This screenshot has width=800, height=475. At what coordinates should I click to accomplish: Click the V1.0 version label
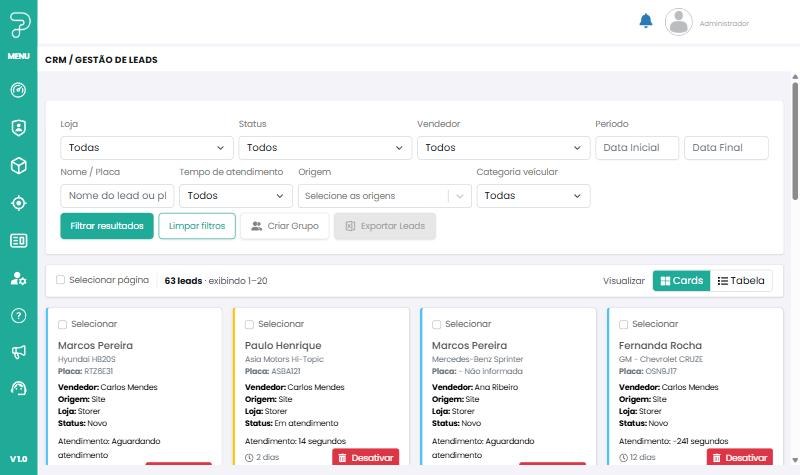18,459
